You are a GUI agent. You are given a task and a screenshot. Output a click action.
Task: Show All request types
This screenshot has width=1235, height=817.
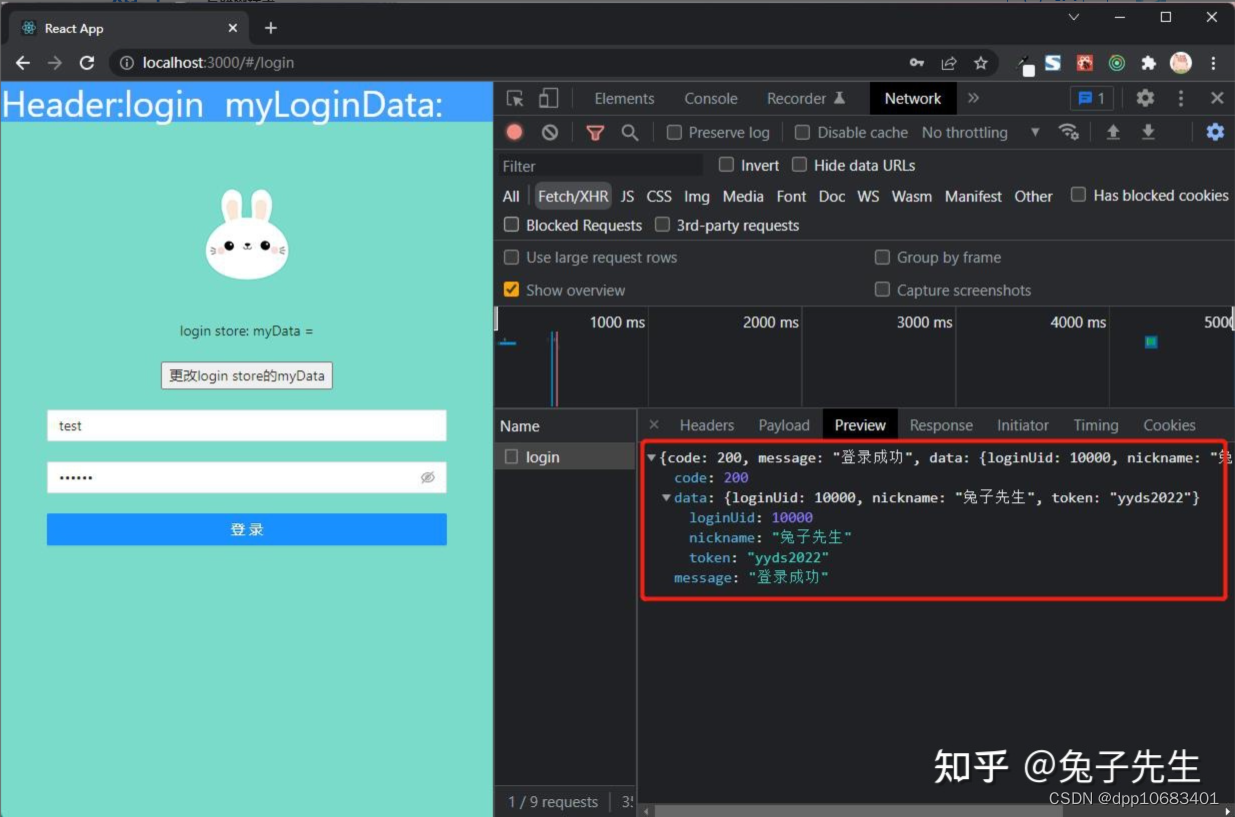tap(511, 196)
